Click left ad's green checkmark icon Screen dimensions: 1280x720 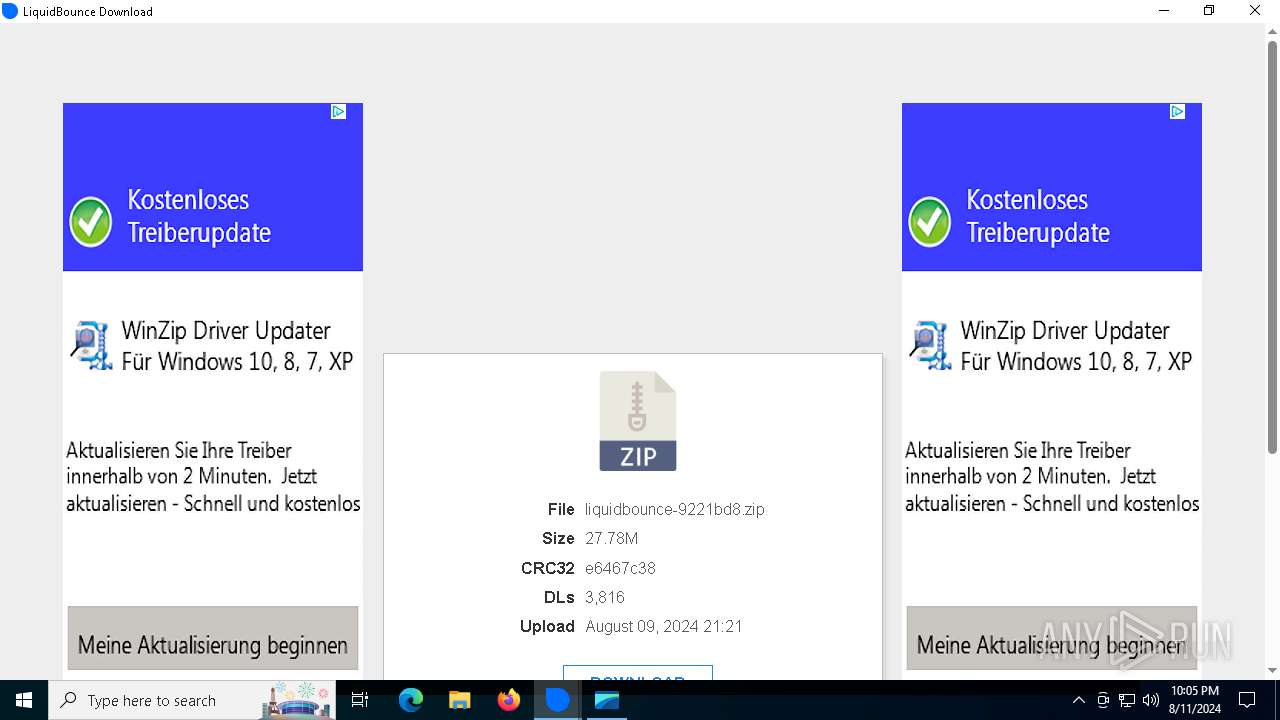[x=91, y=222]
